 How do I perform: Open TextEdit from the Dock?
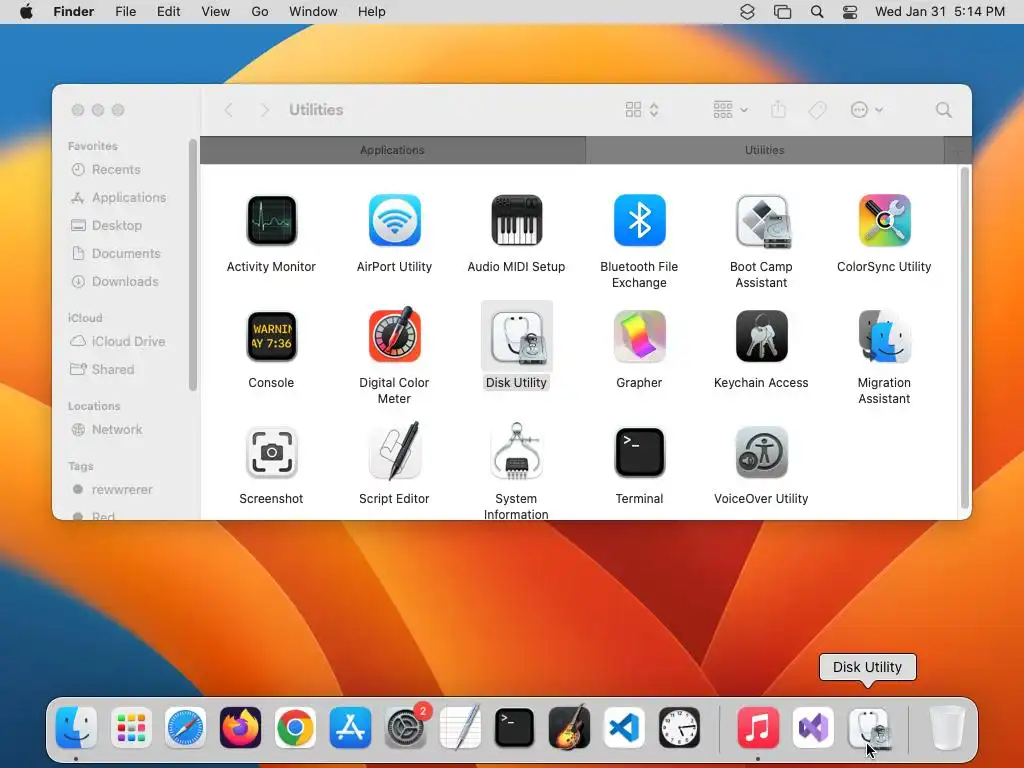click(x=460, y=728)
